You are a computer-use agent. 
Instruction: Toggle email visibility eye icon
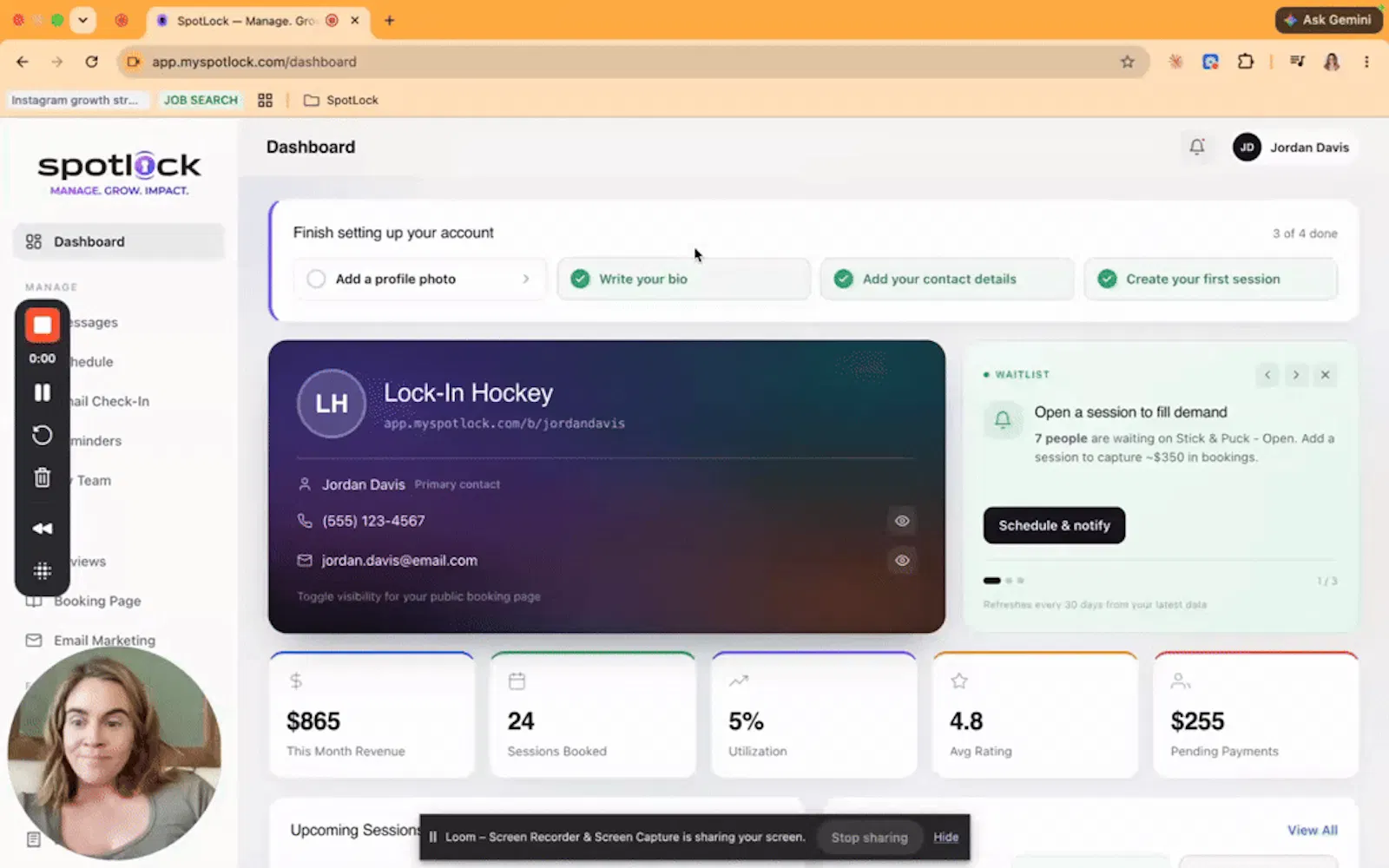click(902, 561)
